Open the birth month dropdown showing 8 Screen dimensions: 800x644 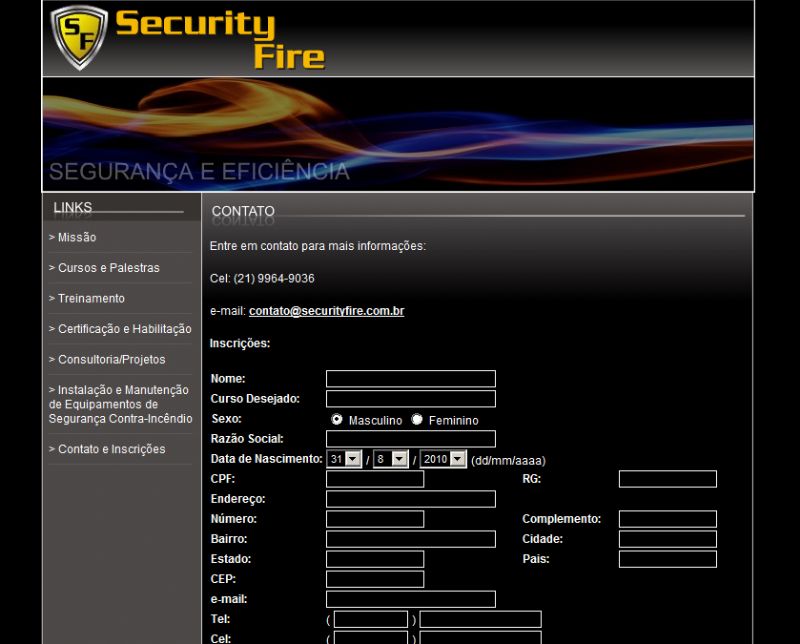391,459
